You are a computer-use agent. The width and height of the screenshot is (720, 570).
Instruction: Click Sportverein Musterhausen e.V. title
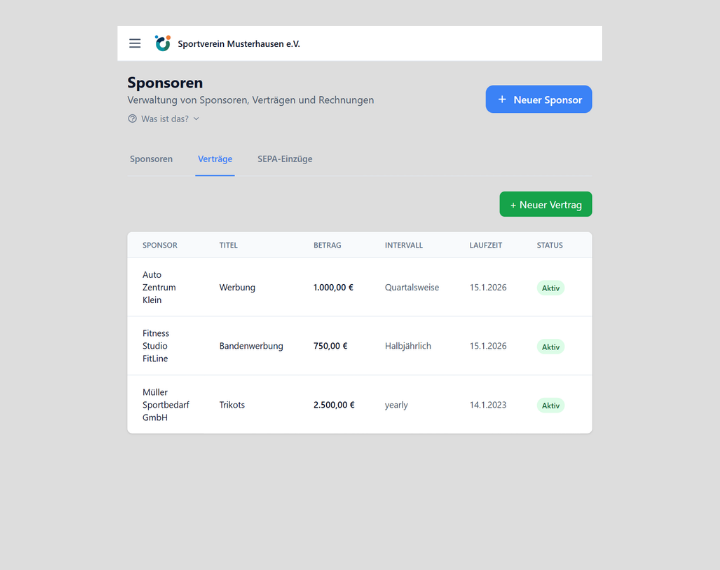tap(238, 44)
